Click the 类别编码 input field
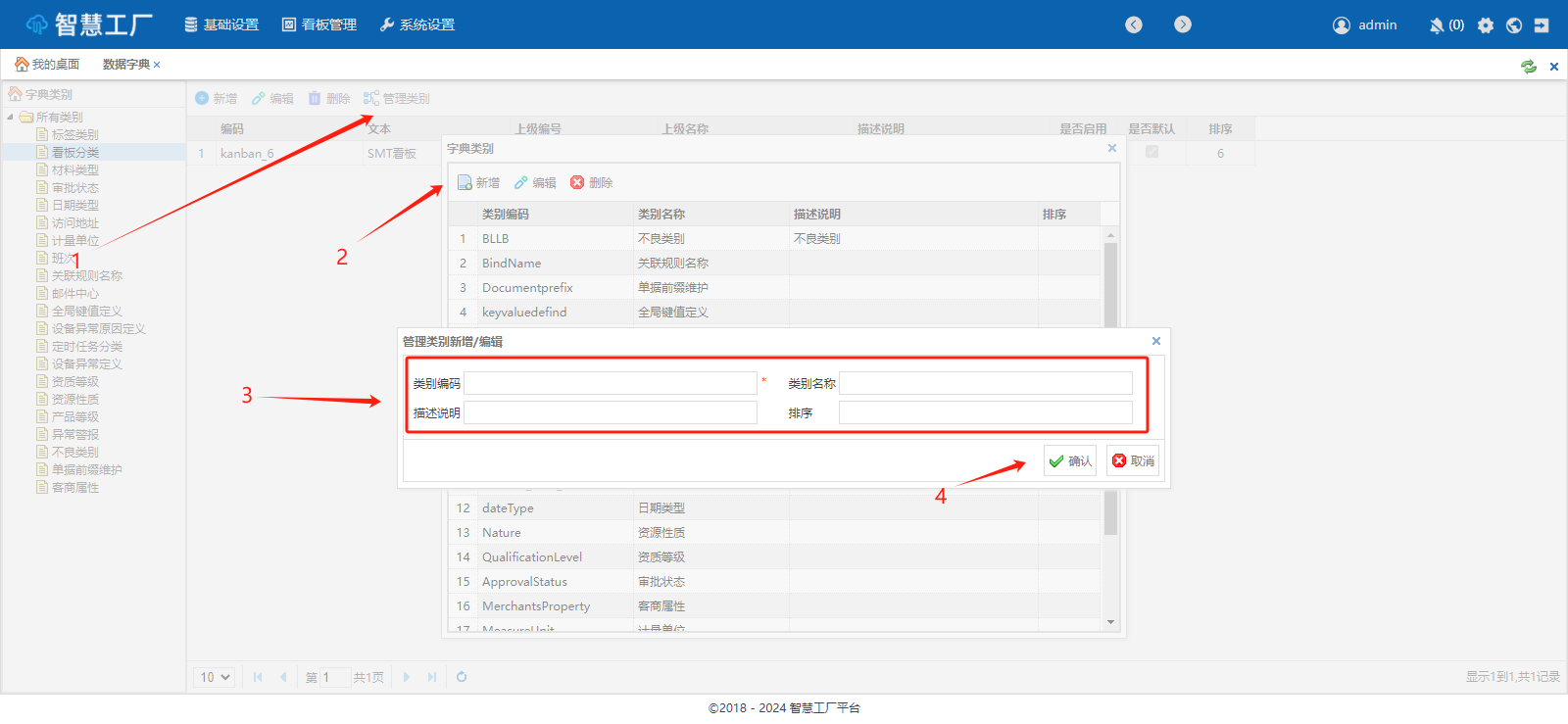Screen dimensions: 1568x724 tap(610, 383)
